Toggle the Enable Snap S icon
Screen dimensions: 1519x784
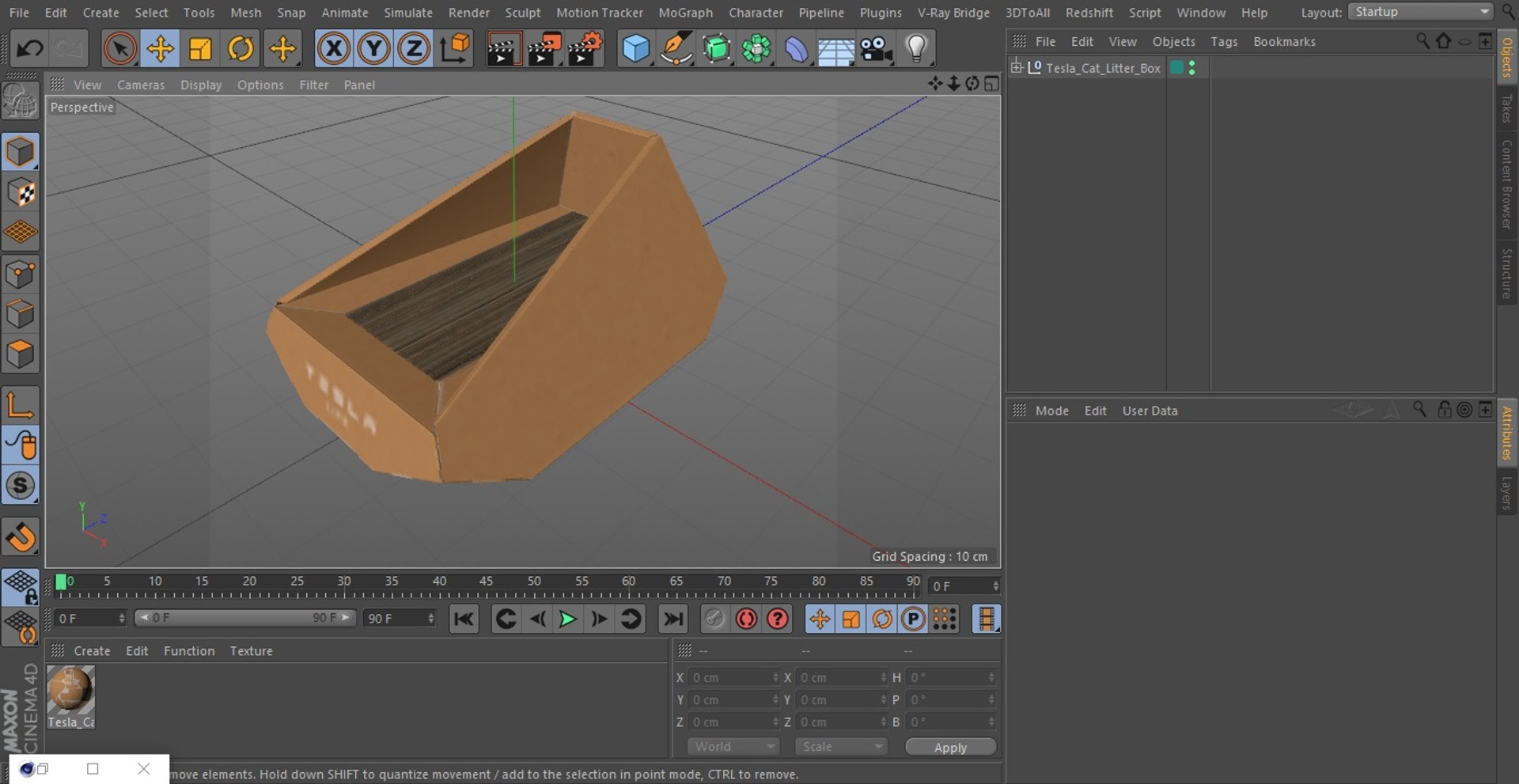20,486
